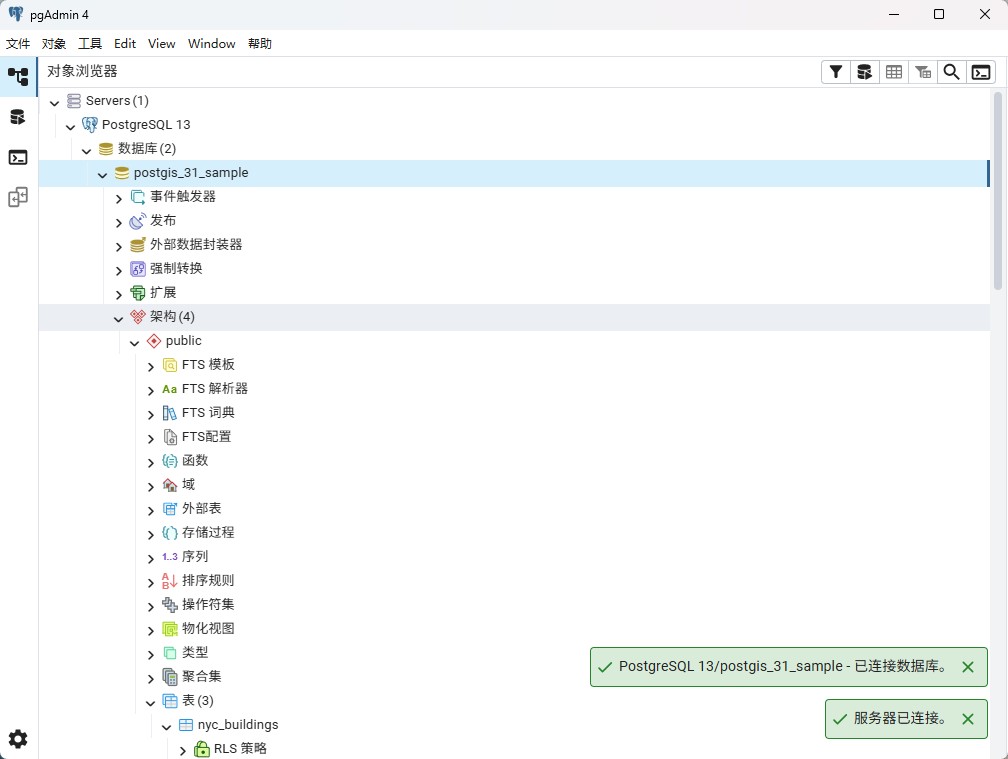Collapse the 表 (3) tables node
Viewport: 1008px width, 759px height.
pos(150,702)
